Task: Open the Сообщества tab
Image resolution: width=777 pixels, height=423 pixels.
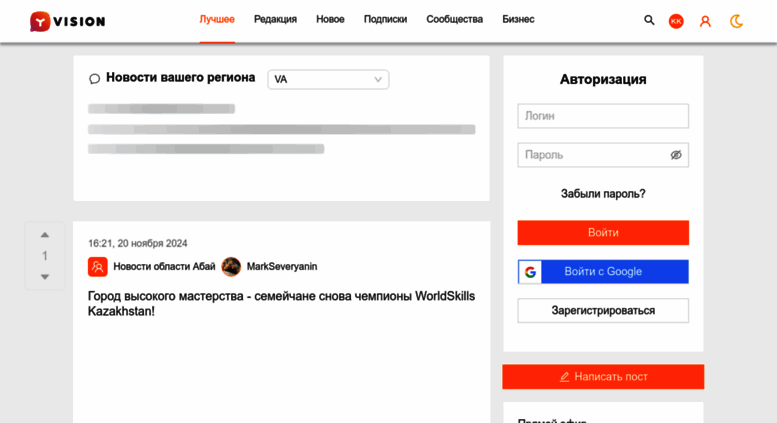Action: click(x=454, y=19)
